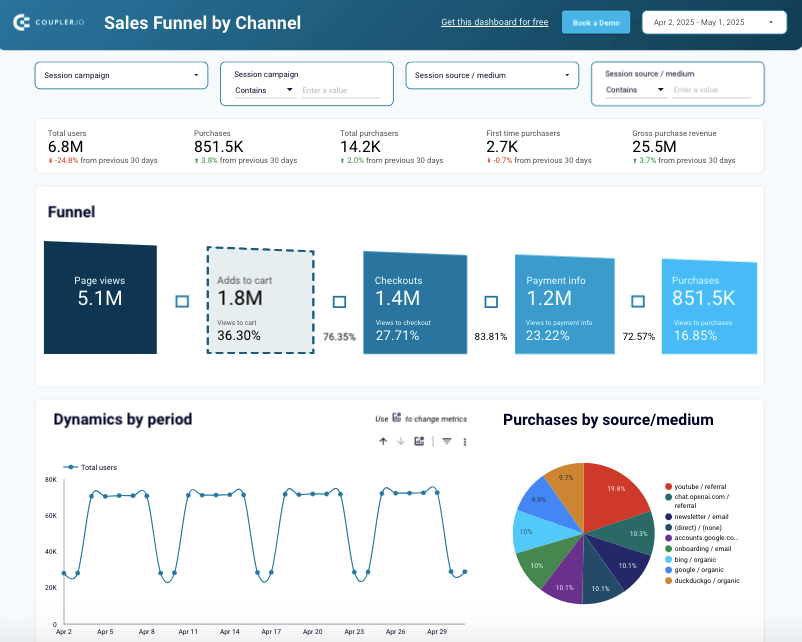Open the date range dropdown
The width and height of the screenshot is (802, 642).
coord(714,23)
